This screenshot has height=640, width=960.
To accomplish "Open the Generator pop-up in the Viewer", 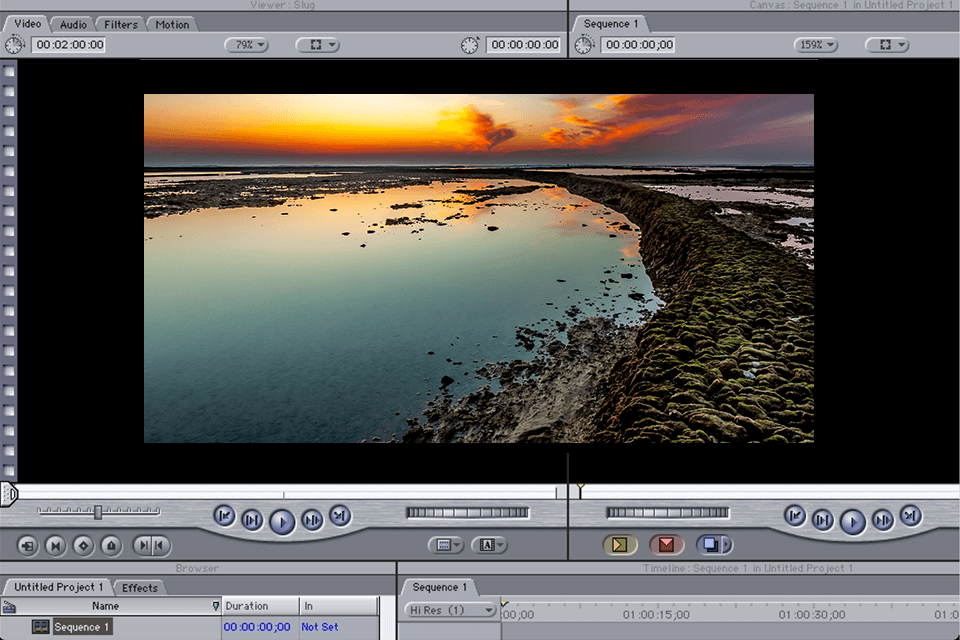I will pos(487,545).
